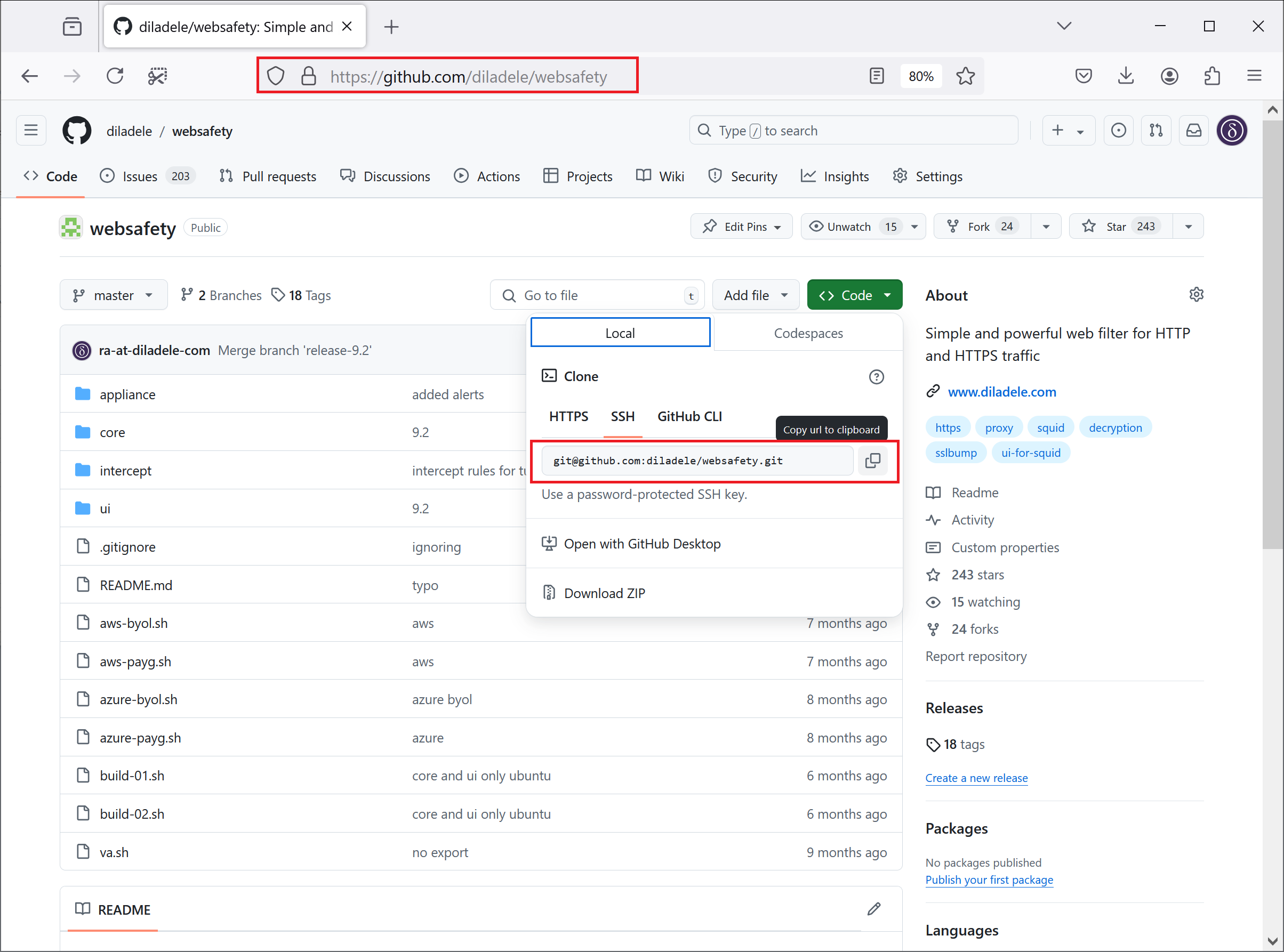The image size is (1284, 952).
Task: Open the 80% zoom level indicator
Action: click(x=920, y=76)
